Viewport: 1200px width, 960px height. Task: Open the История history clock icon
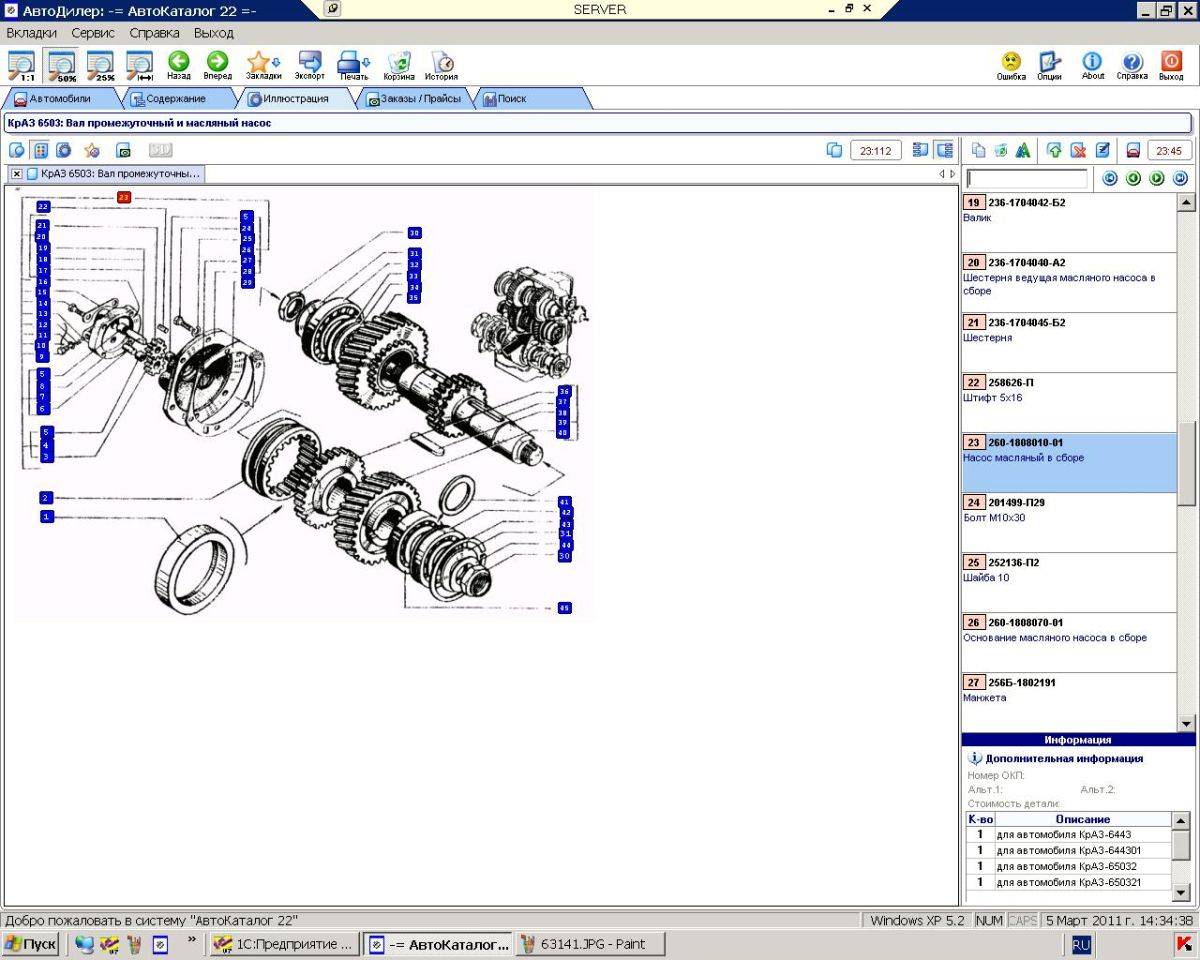click(x=441, y=66)
